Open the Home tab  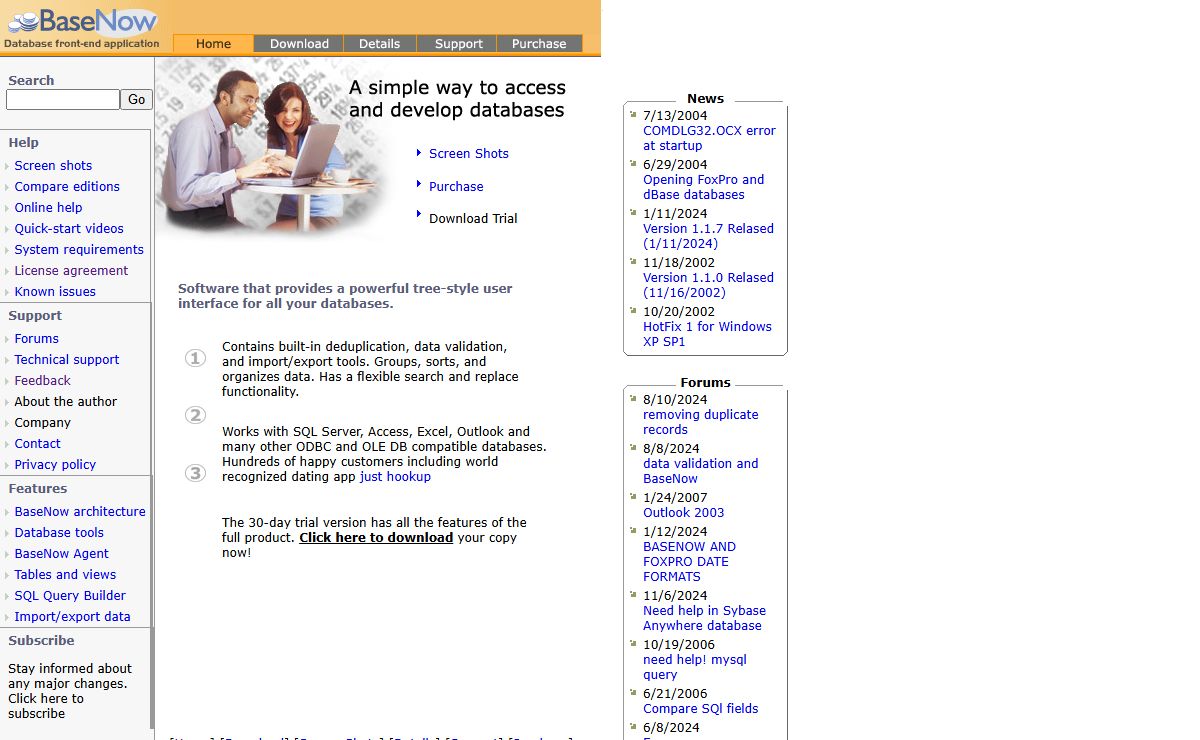pos(213,43)
